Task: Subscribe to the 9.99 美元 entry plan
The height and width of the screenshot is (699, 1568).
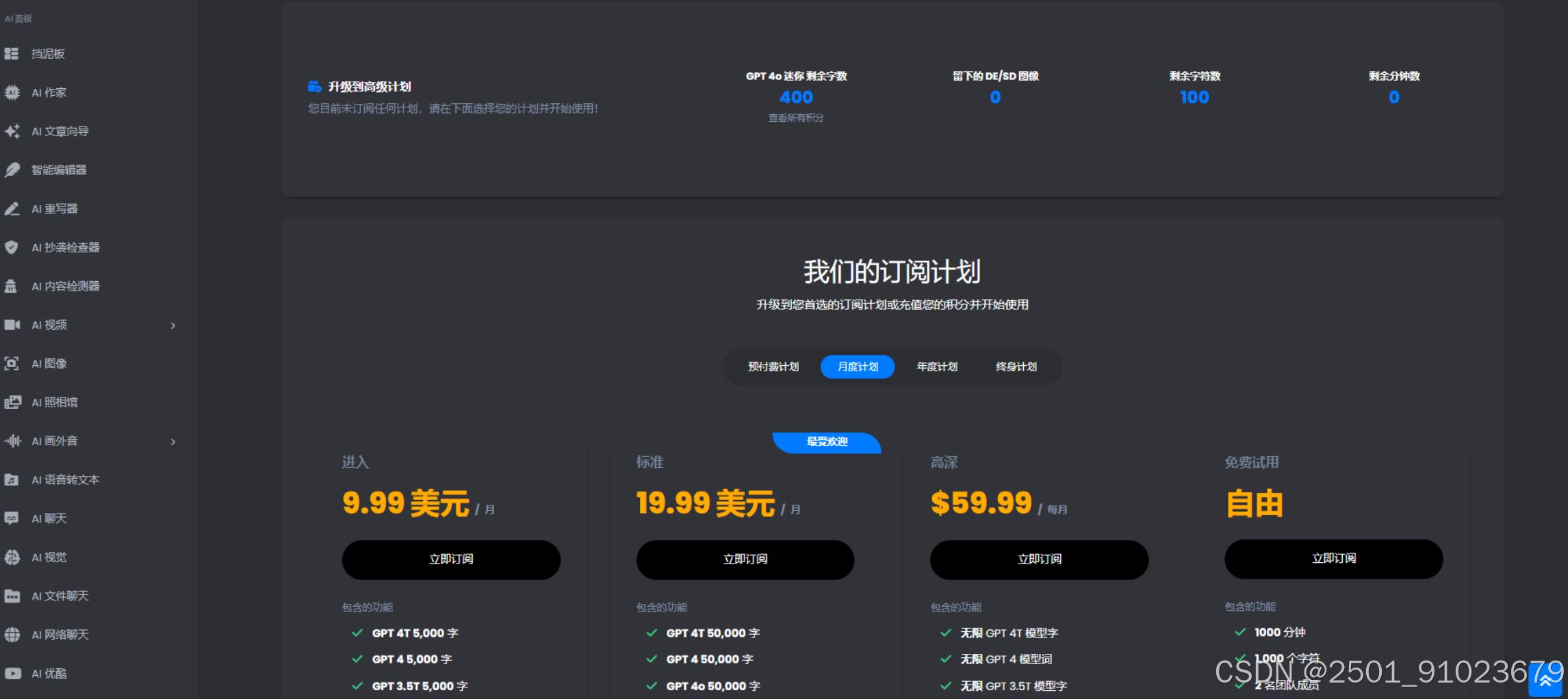Action: 451,559
